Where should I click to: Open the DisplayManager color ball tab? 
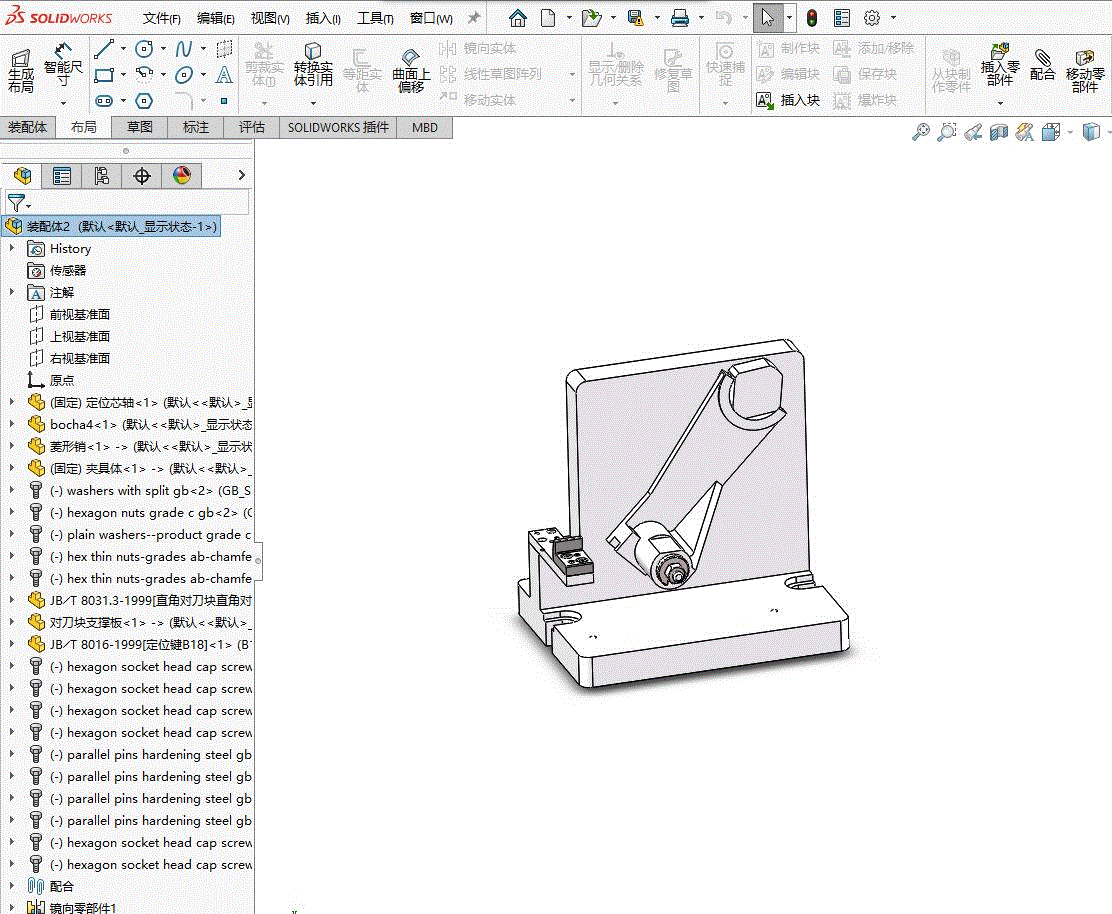(181, 176)
